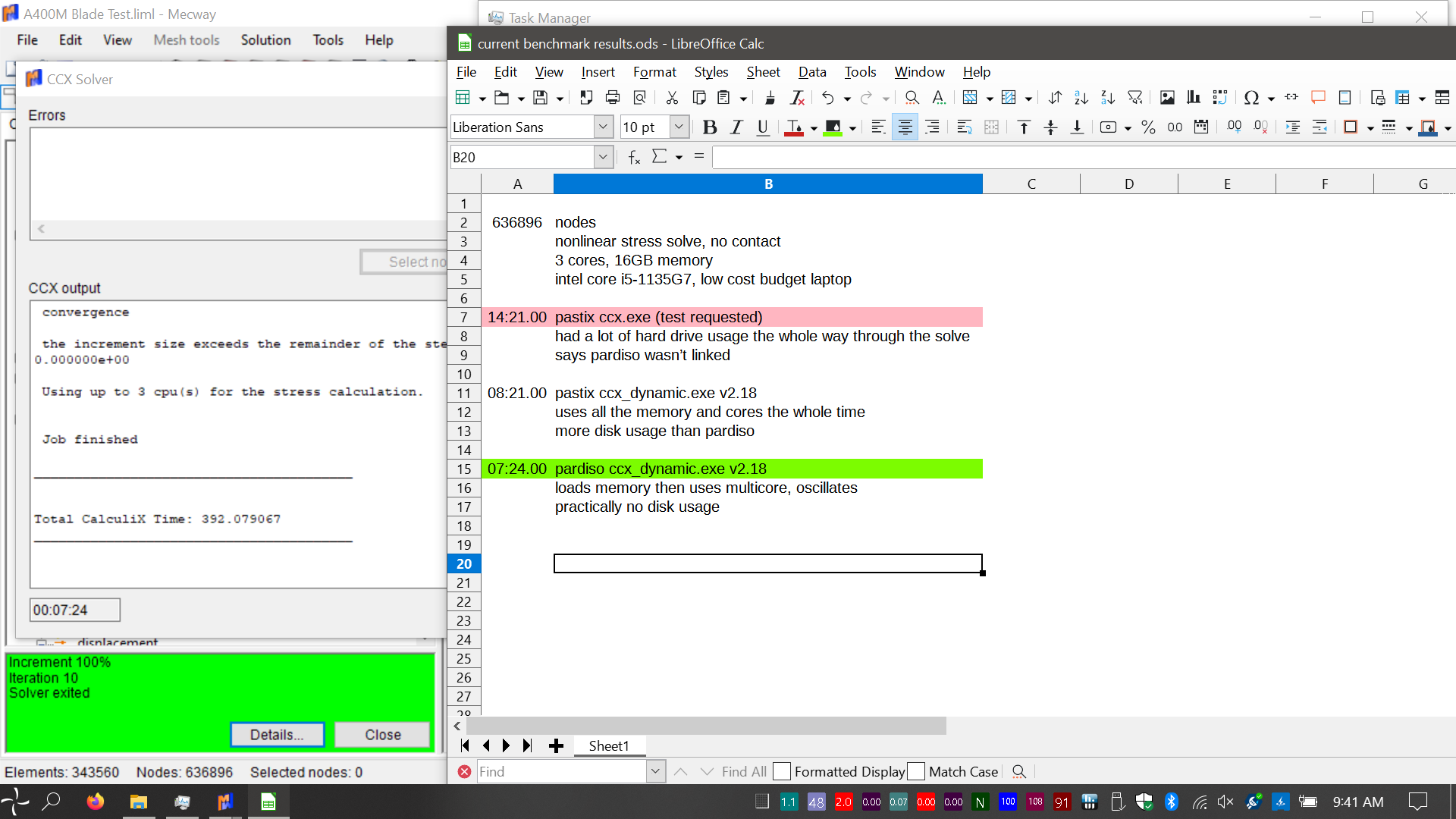This screenshot has height=819, width=1456.
Task: Toggle Underline formatting
Action: tap(763, 127)
